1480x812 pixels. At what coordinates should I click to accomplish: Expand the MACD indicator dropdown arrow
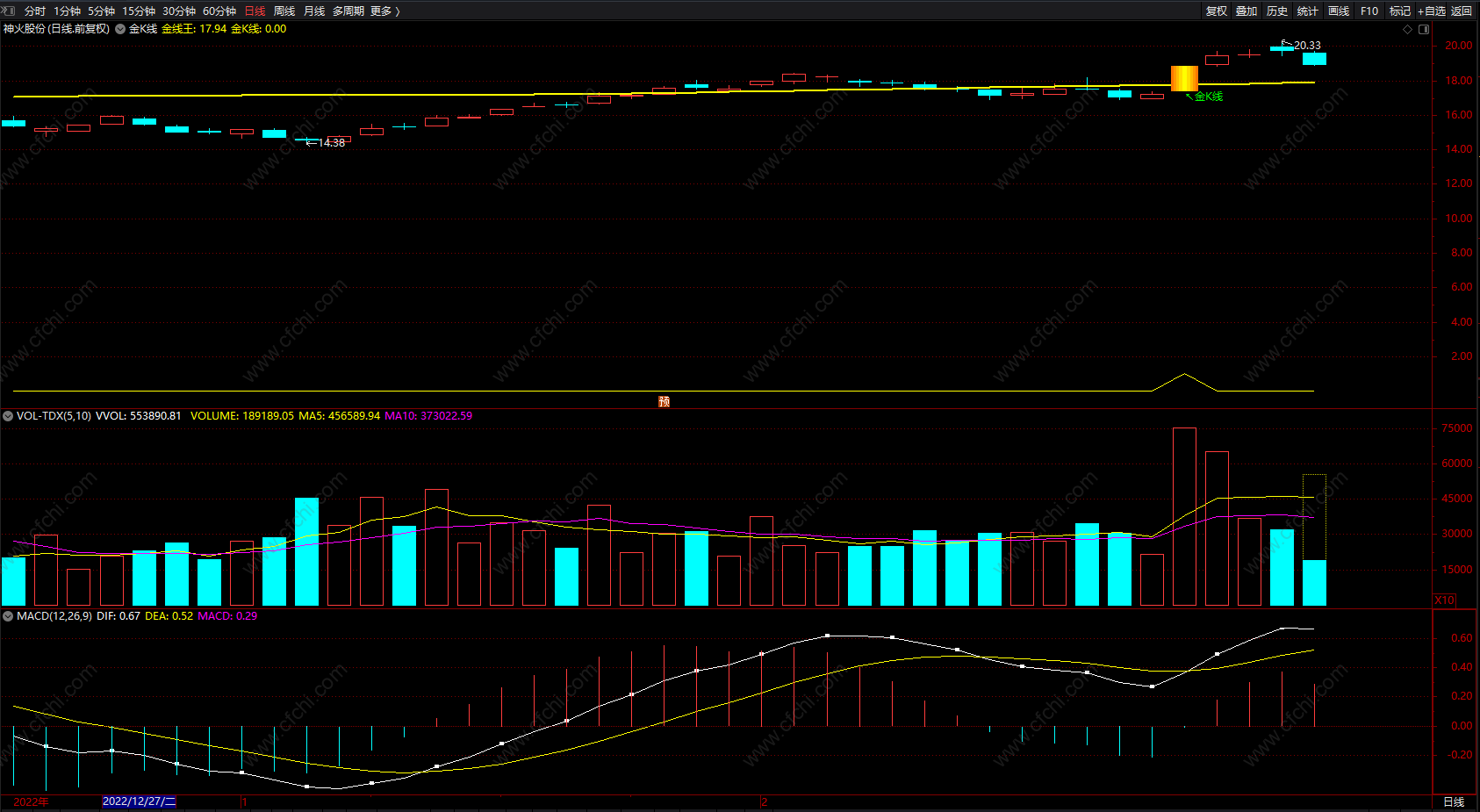(x=8, y=616)
